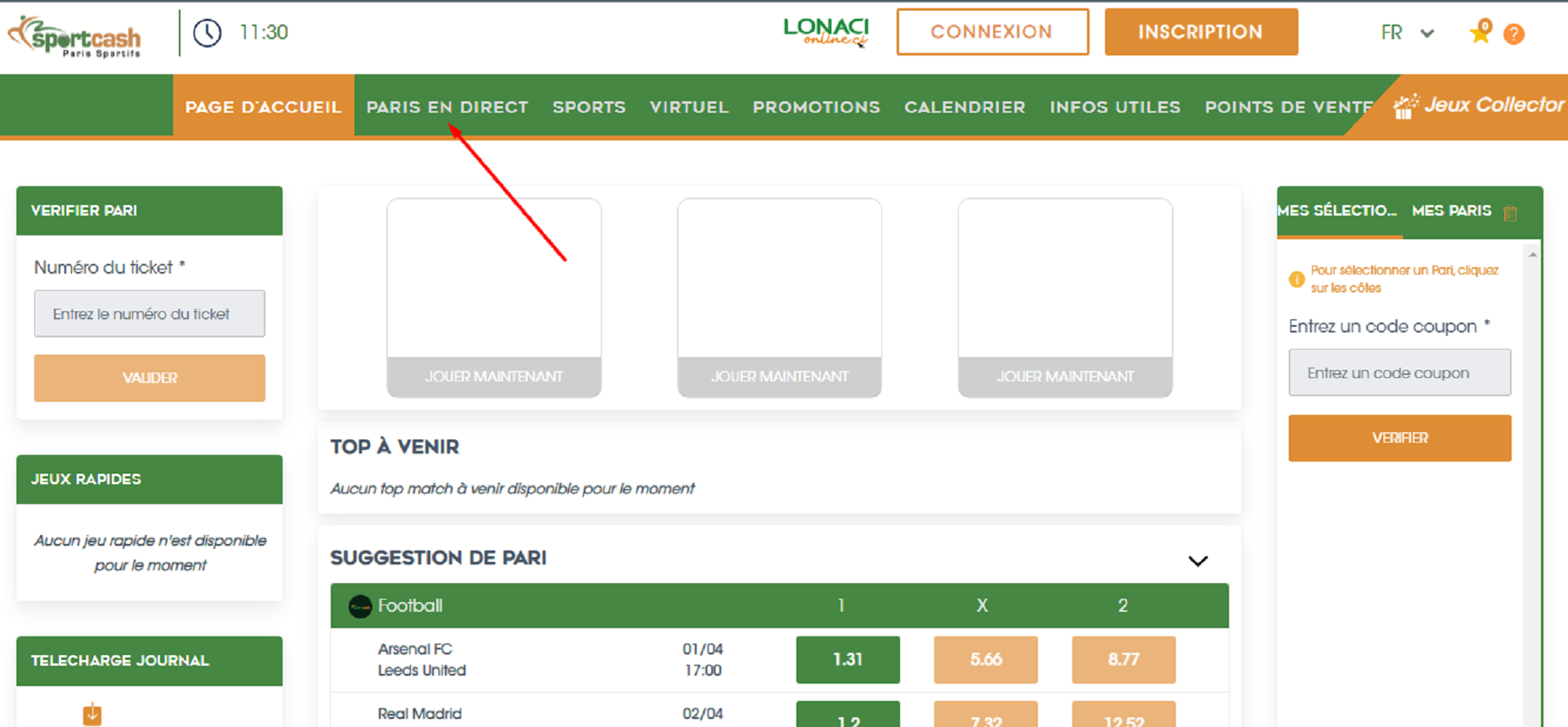The width and height of the screenshot is (1568, 727).
Task: Open Points de vente menu
Action: pyautogui.click(x=1288, y=107)
